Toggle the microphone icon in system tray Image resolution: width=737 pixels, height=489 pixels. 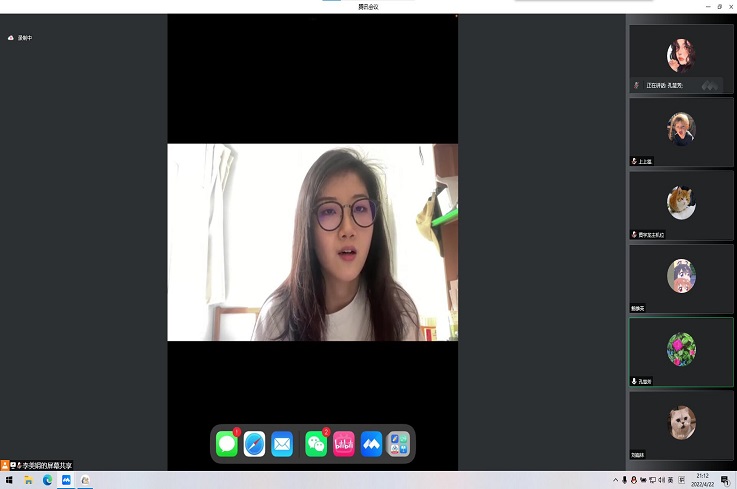(x=625, y=481)
